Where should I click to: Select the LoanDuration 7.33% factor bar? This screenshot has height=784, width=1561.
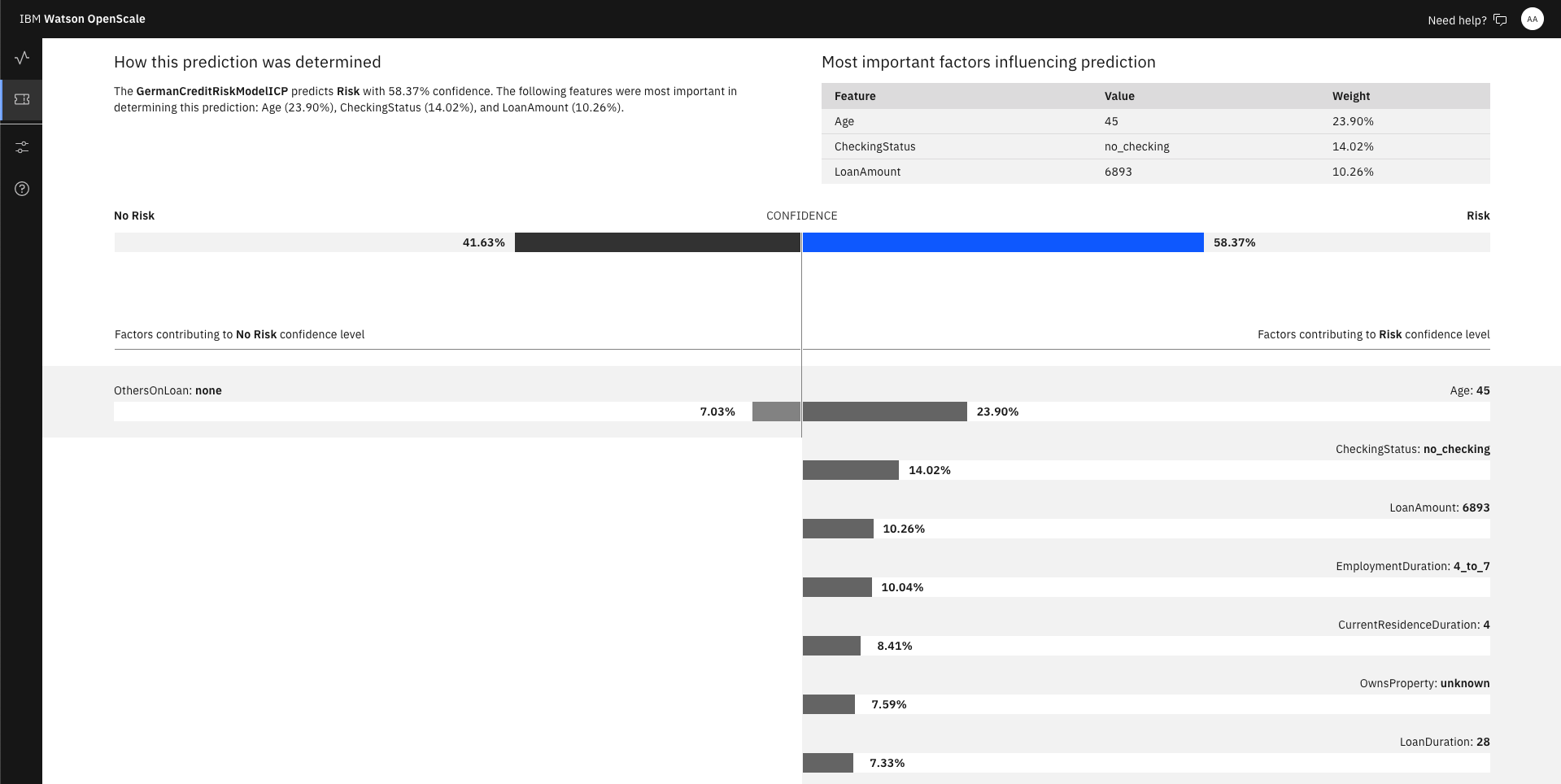(x=827, y=763)
